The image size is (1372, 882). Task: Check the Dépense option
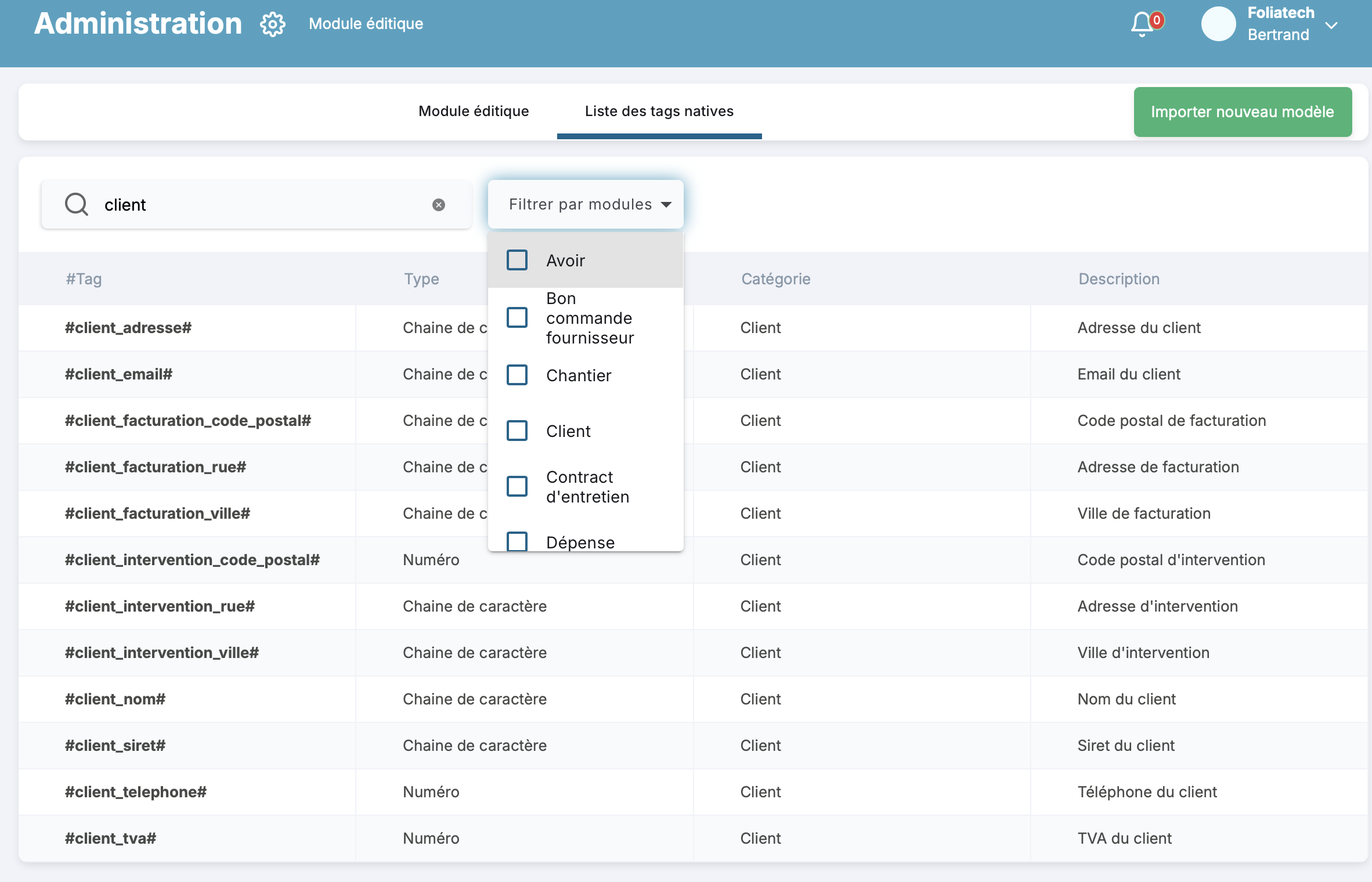click(517, 541)
